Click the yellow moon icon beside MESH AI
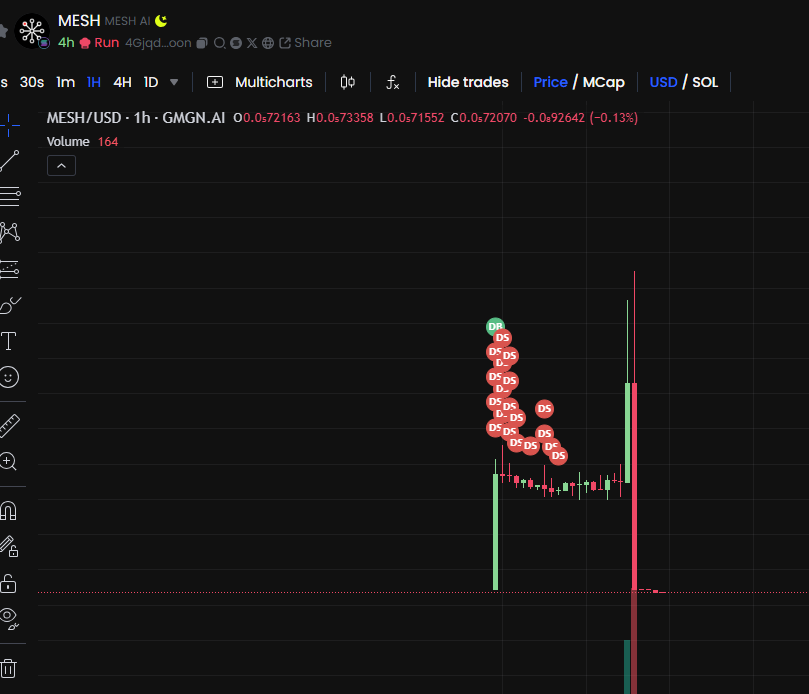 click(161, 21)
